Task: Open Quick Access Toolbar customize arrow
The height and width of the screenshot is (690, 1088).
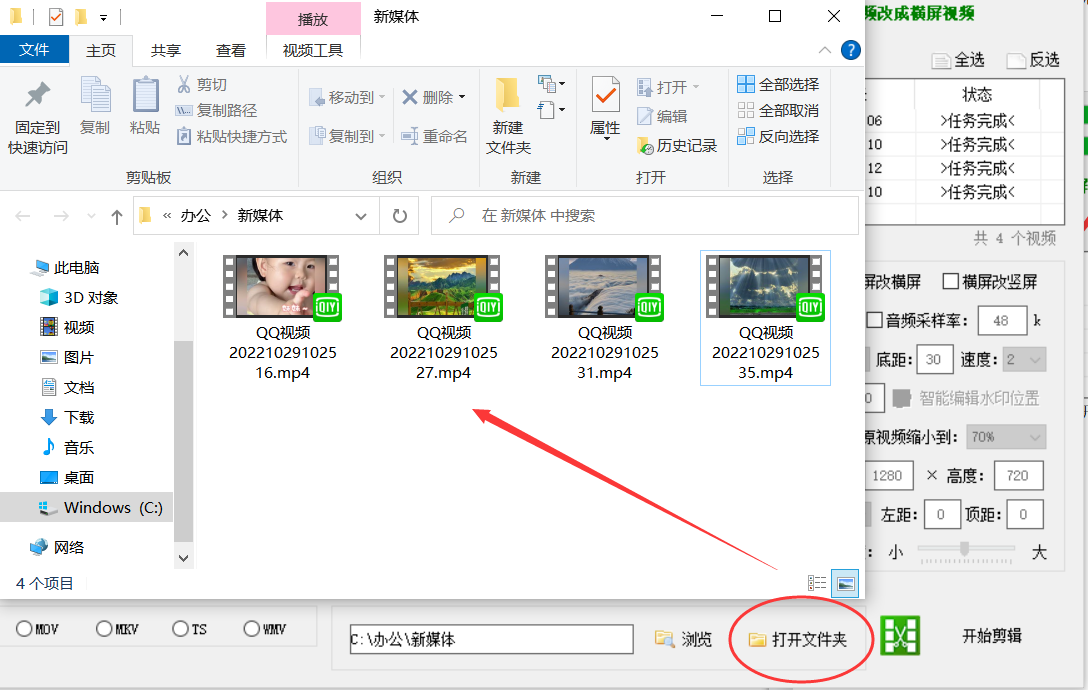Action: (x=103, y=17)
